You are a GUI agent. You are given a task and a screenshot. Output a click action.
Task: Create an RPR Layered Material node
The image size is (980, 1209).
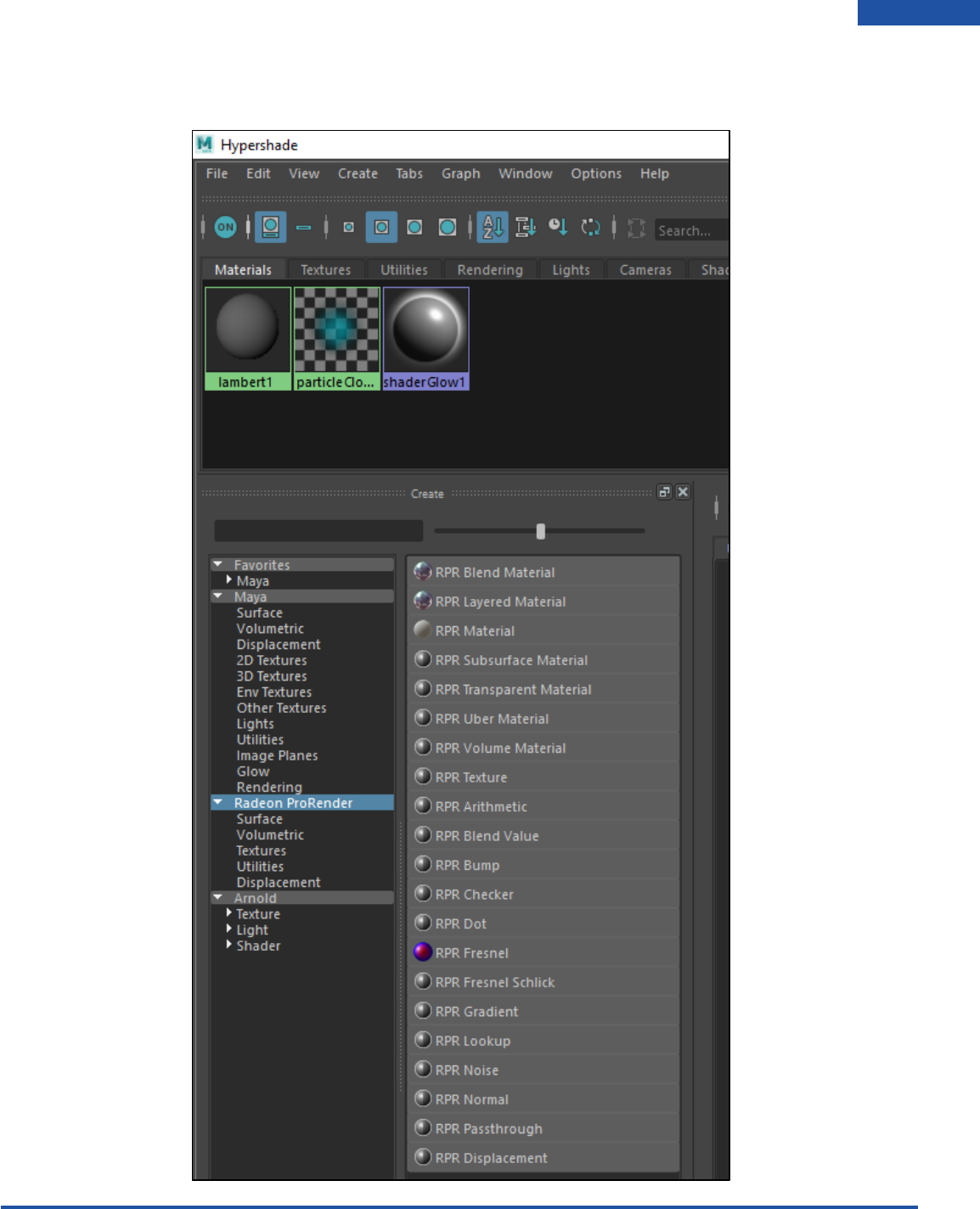(x=544, y=602)
